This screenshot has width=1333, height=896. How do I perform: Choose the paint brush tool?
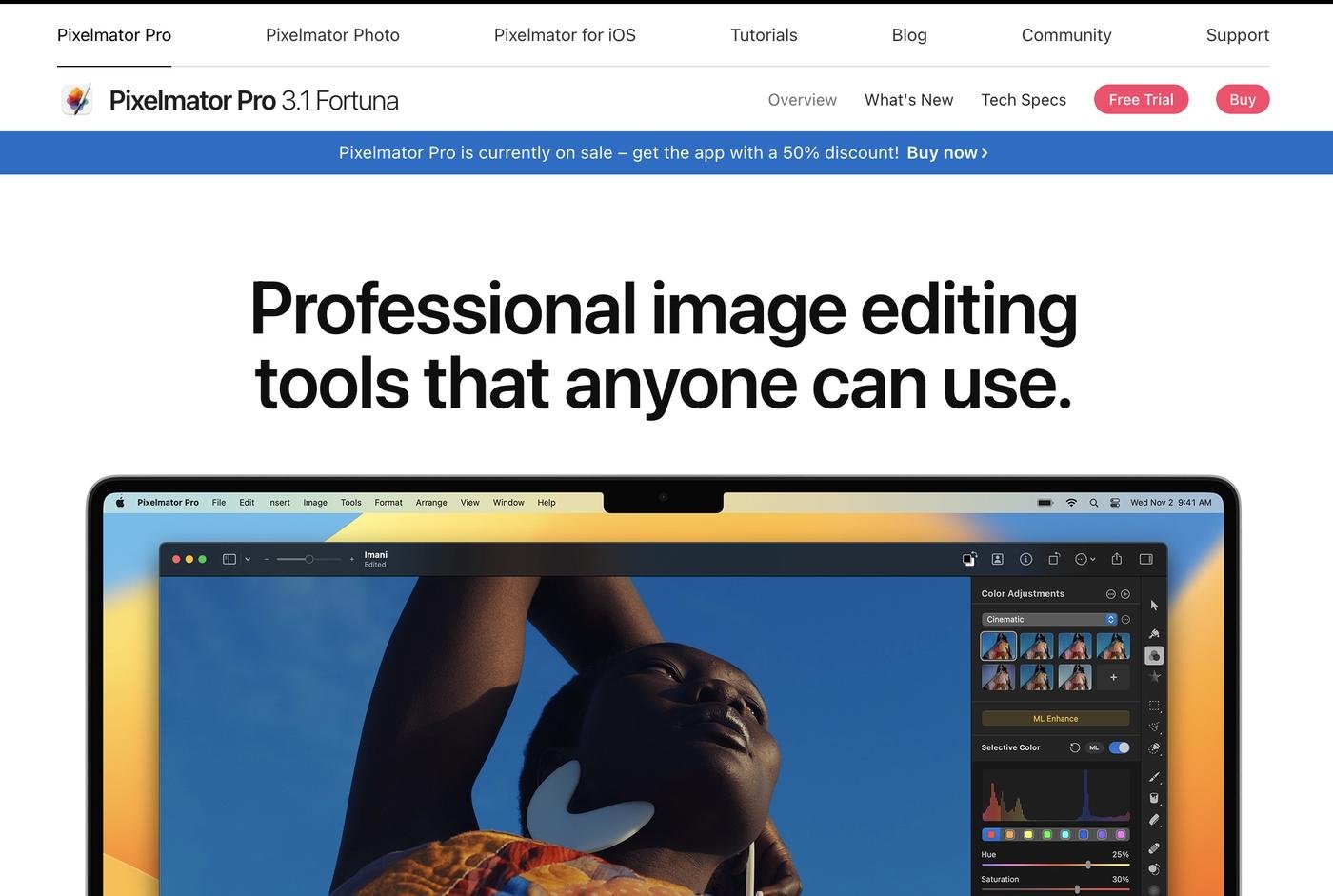point(1154,777)
